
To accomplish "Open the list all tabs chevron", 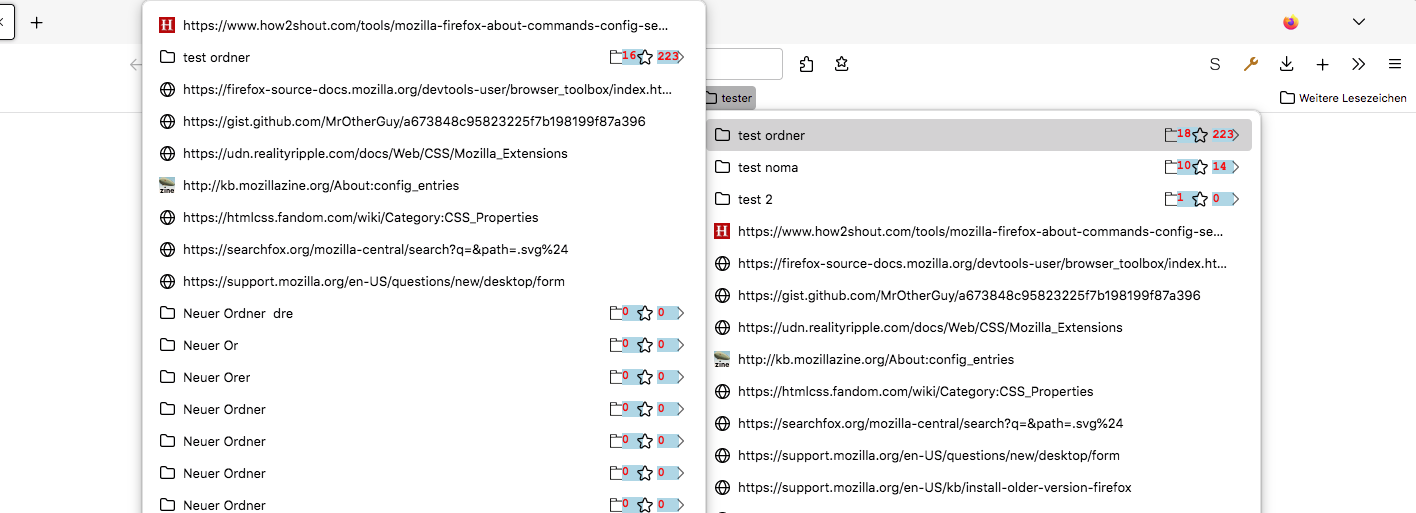I will point(1359,22).
